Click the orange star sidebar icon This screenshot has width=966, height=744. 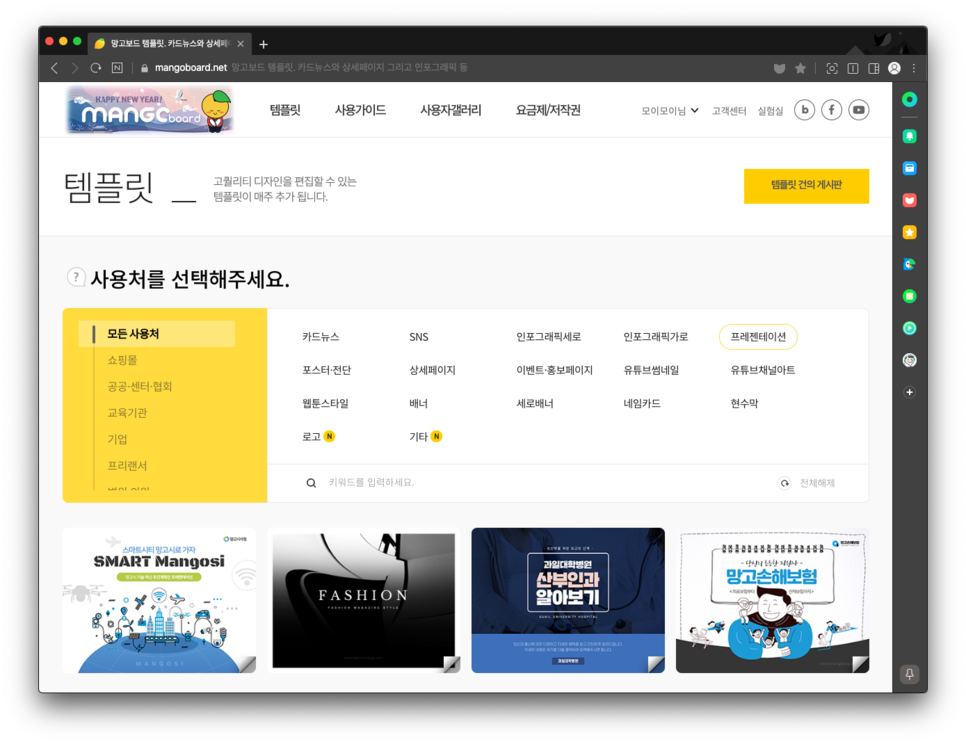(x=909, y=232)
